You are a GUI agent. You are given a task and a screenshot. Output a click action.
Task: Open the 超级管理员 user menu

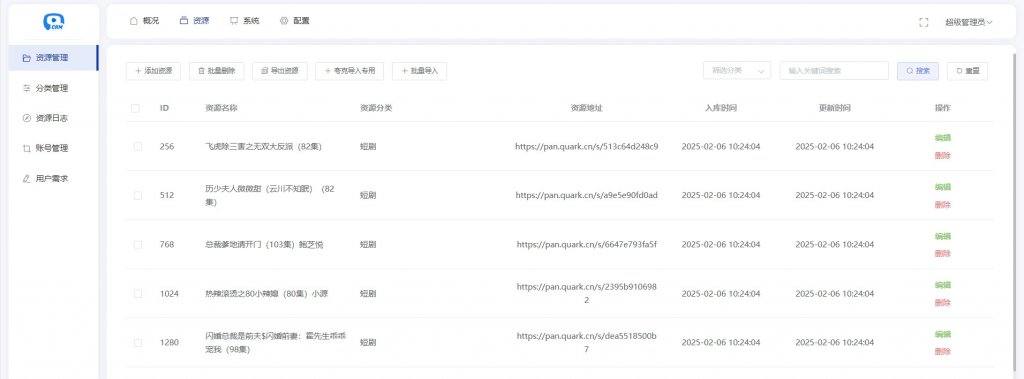(968, 22)
